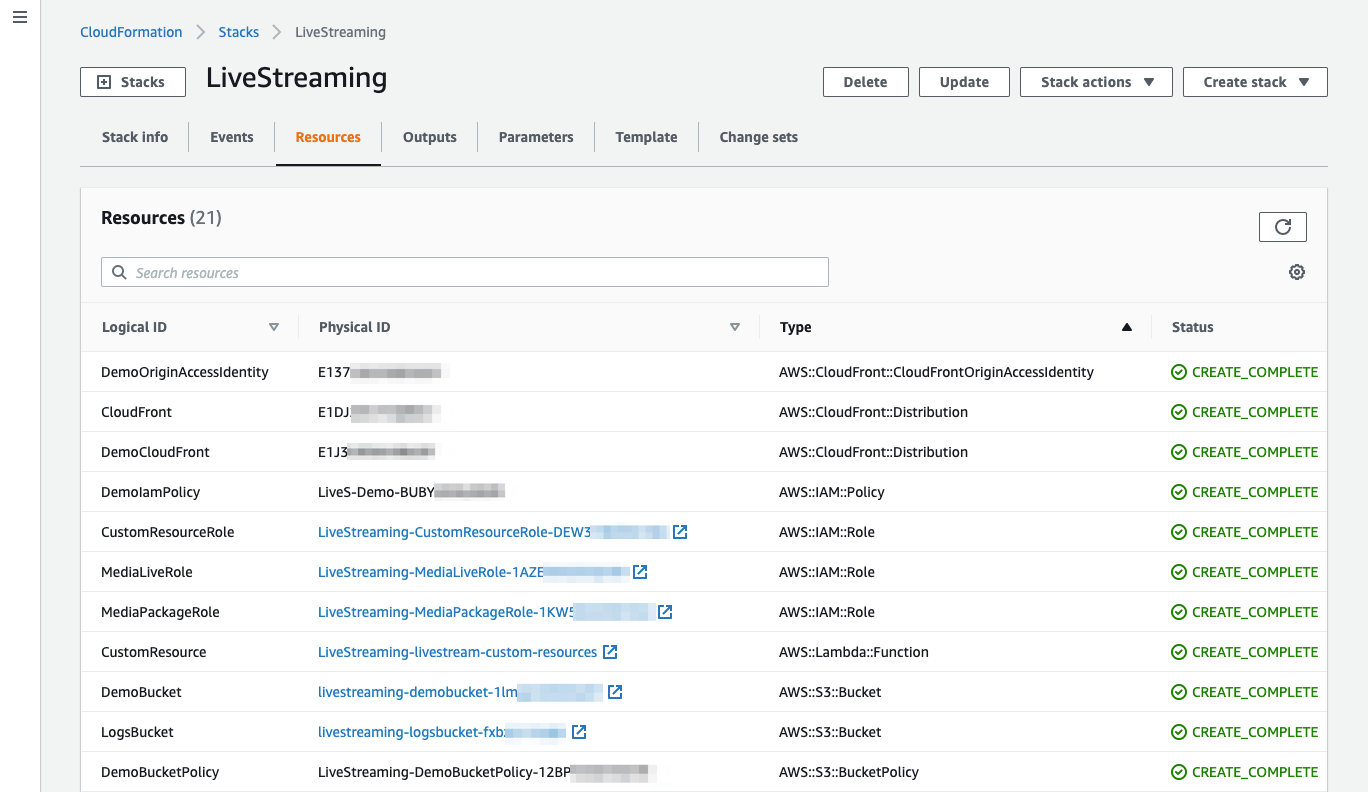
Task: Click the Resources (21) heading
Action: pos(161,218)
